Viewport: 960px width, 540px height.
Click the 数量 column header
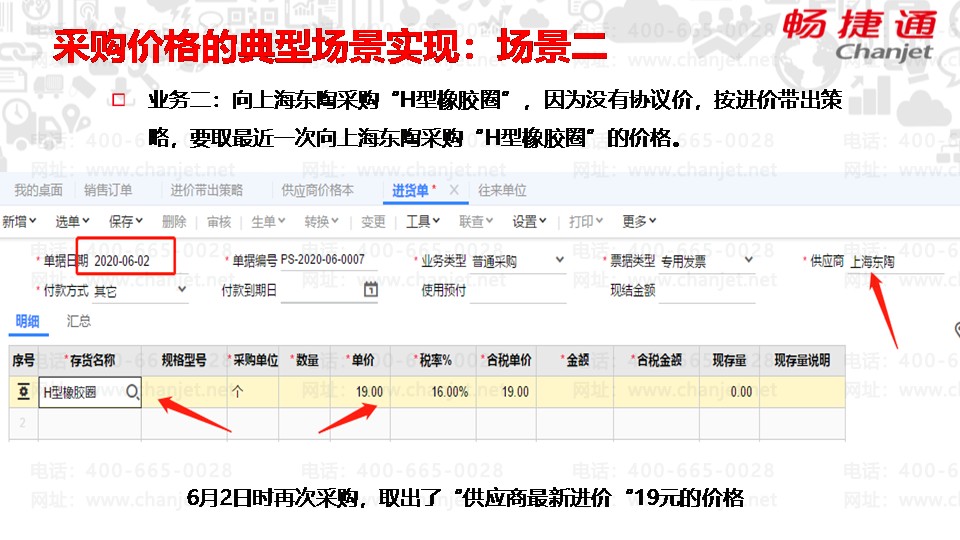click(x=304, y=361)
